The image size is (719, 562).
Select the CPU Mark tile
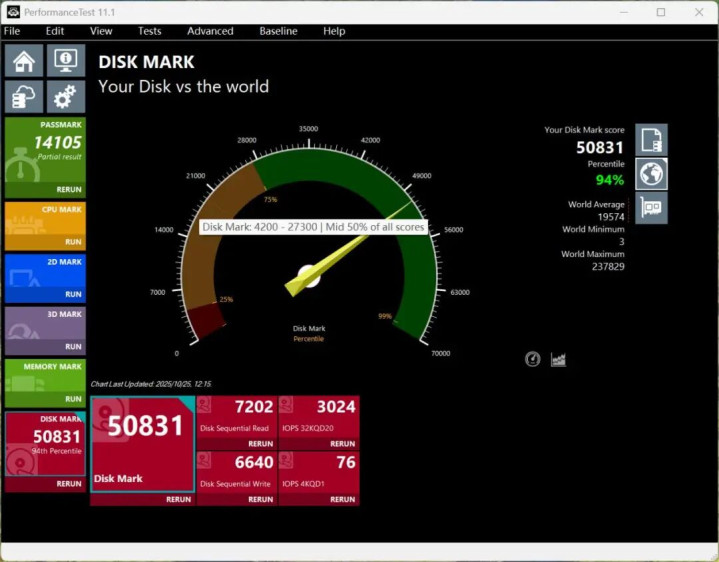(x=45, y=219)
